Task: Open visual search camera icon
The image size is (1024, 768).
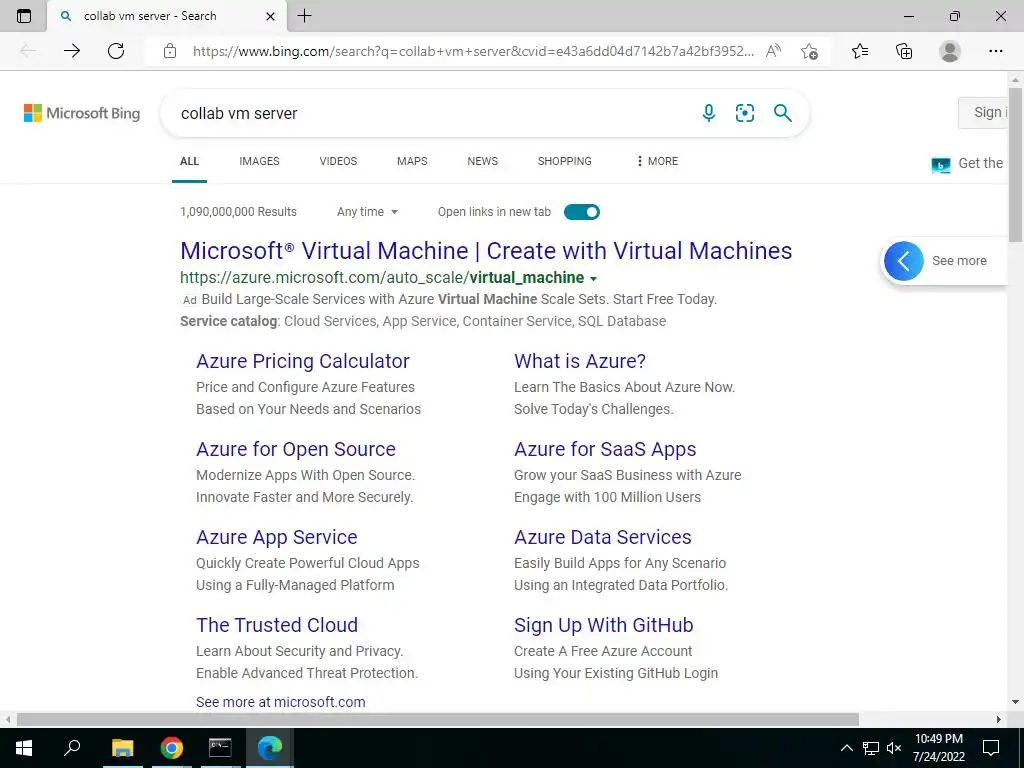Action: click(x=744, y=113)
